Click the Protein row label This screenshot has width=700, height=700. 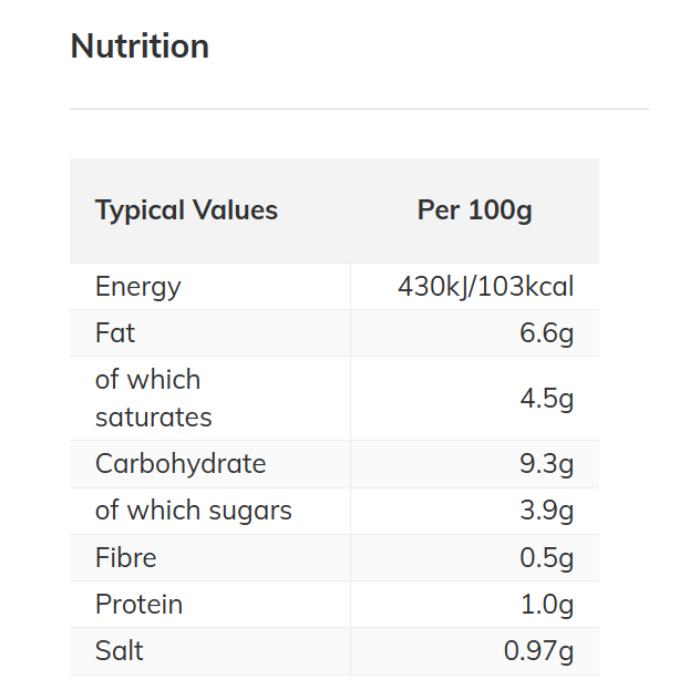(x=139, y=605)
